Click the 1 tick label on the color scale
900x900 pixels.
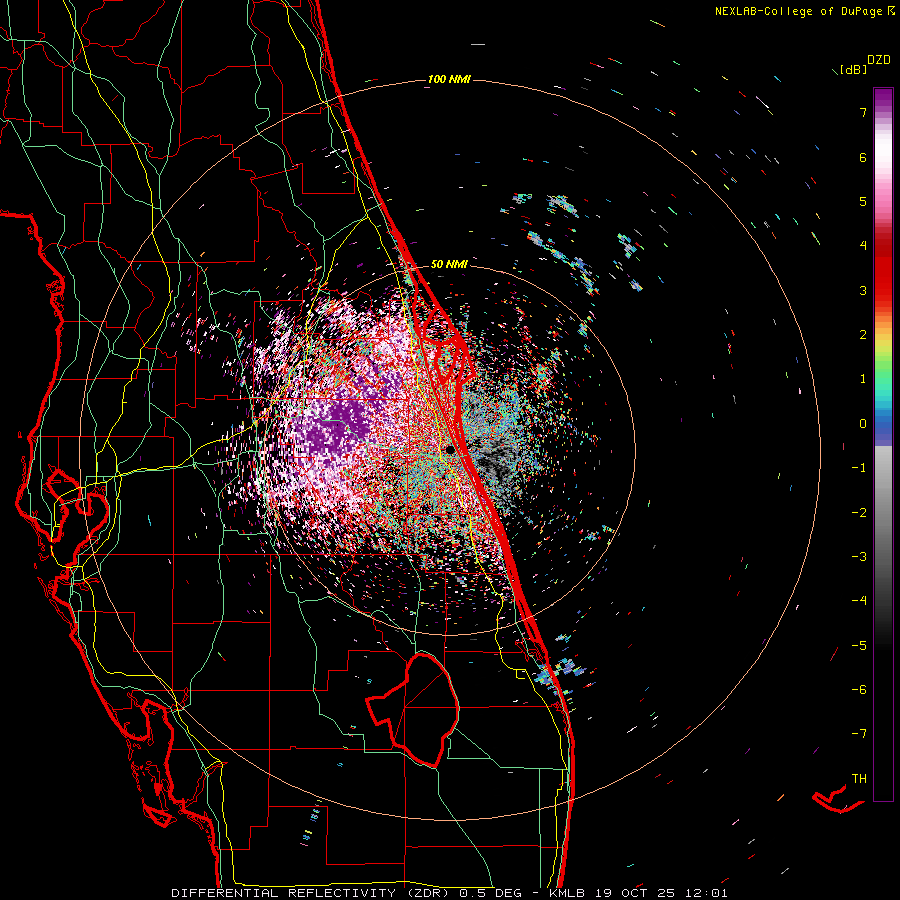(863, 379)
